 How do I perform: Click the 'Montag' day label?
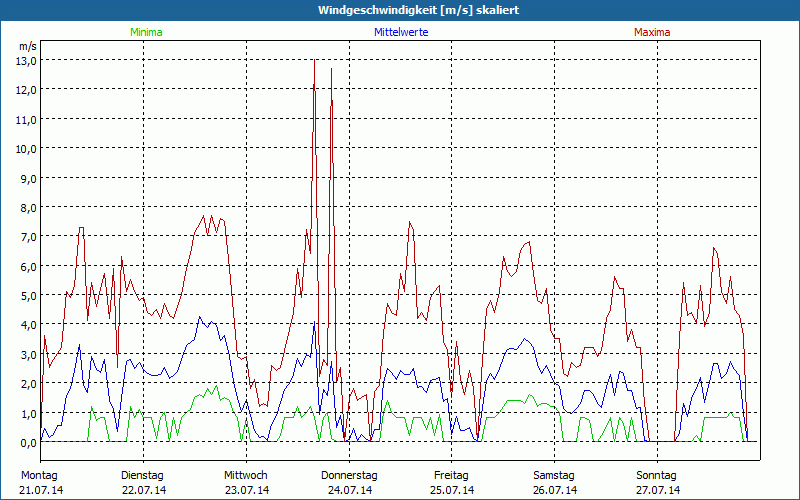tap(39, 476)
